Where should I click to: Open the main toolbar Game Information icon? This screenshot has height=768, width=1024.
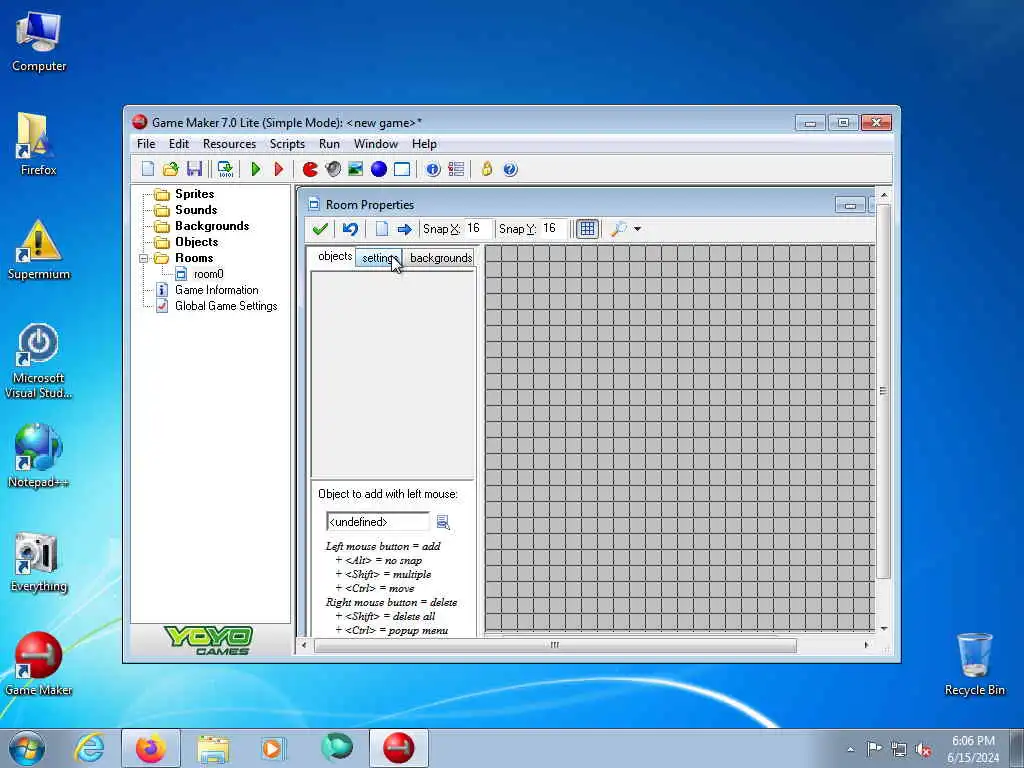(433, 169)
